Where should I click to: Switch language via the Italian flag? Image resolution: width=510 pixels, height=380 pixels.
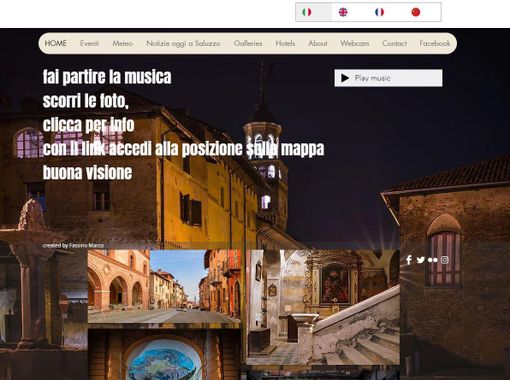tap(307, 12)
